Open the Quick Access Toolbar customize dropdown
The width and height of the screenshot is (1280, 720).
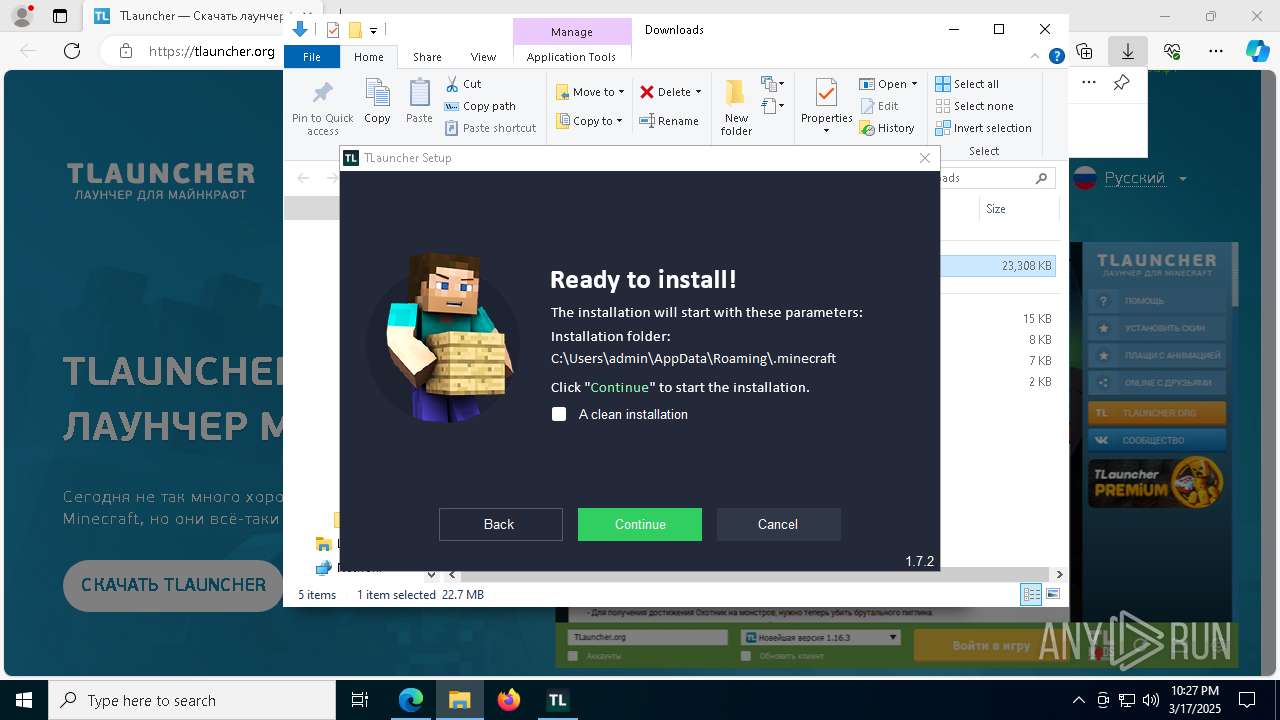(x=373, y=31)
